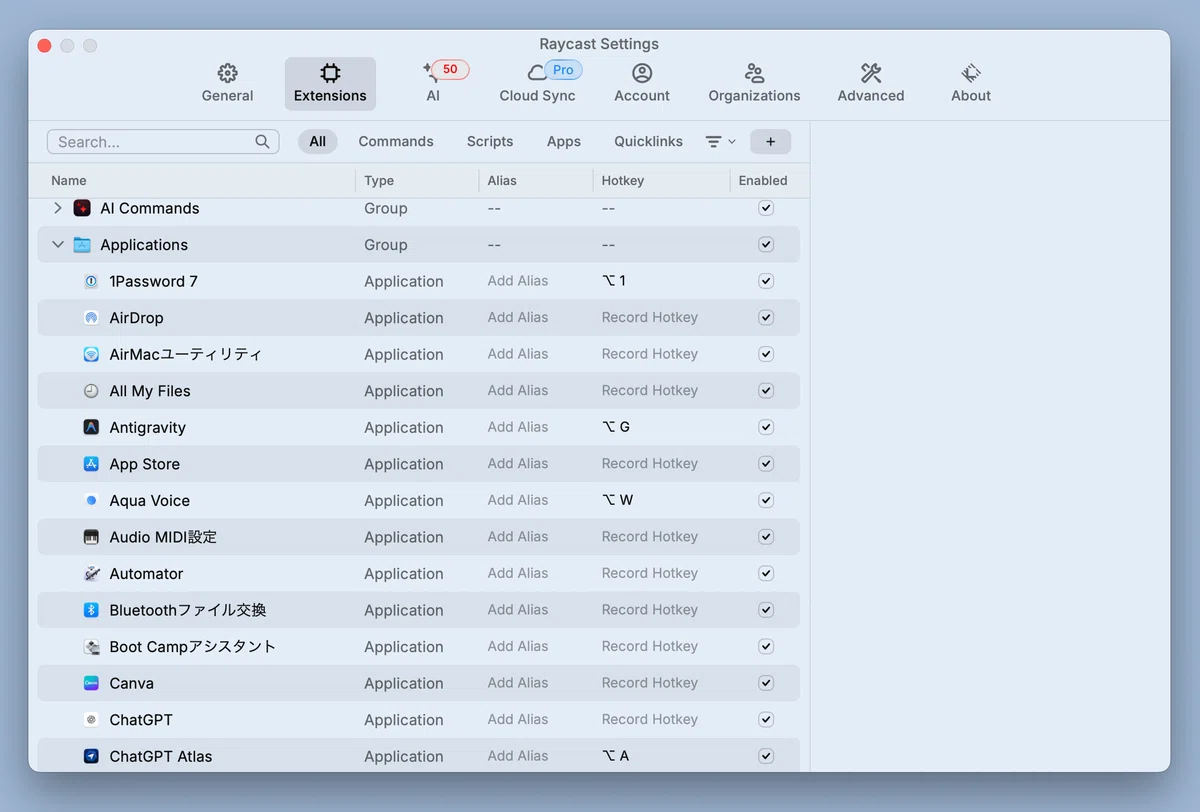Click the plus add button

click(x=770, y=142)
